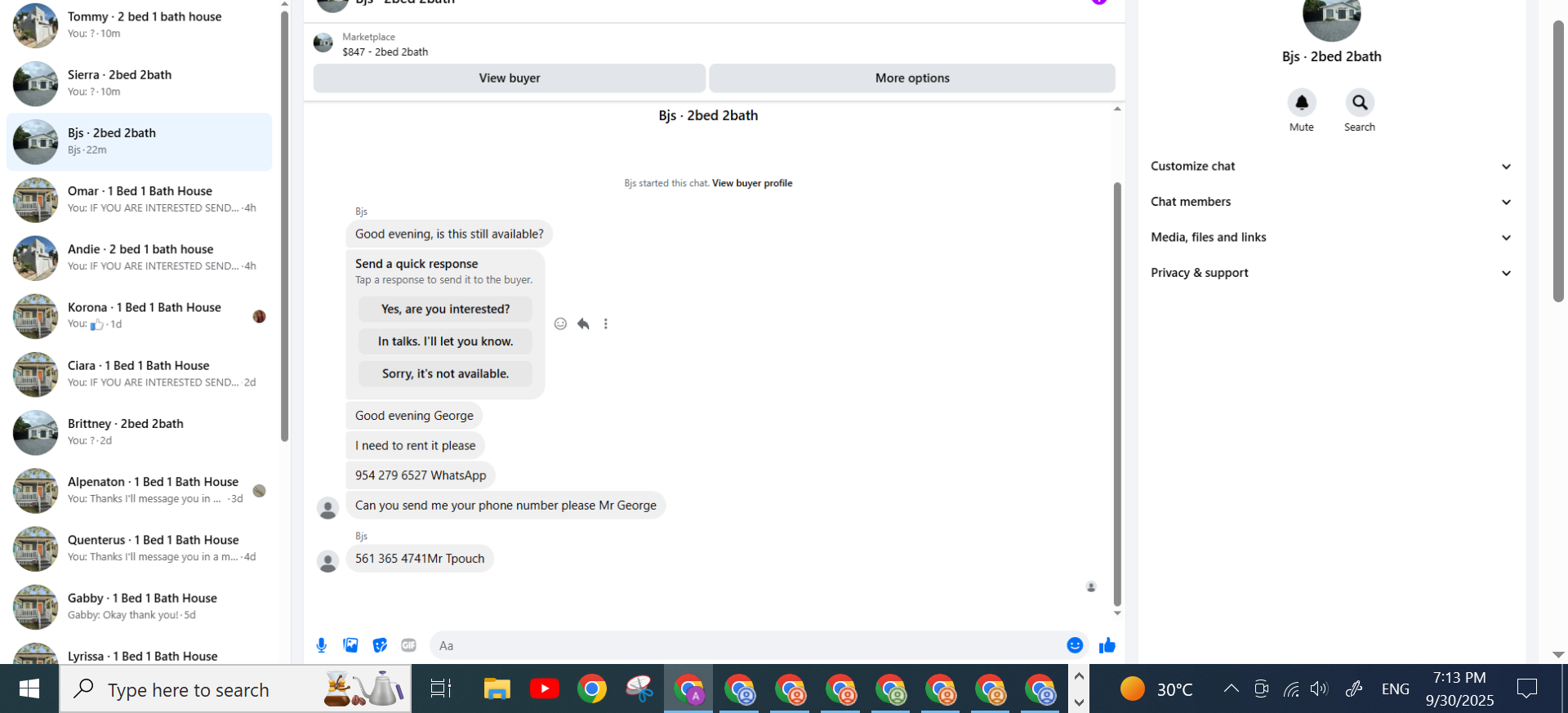Open weather widget showing 30°C
The width and height of the screenshot is (1568, 713).
1157,689
